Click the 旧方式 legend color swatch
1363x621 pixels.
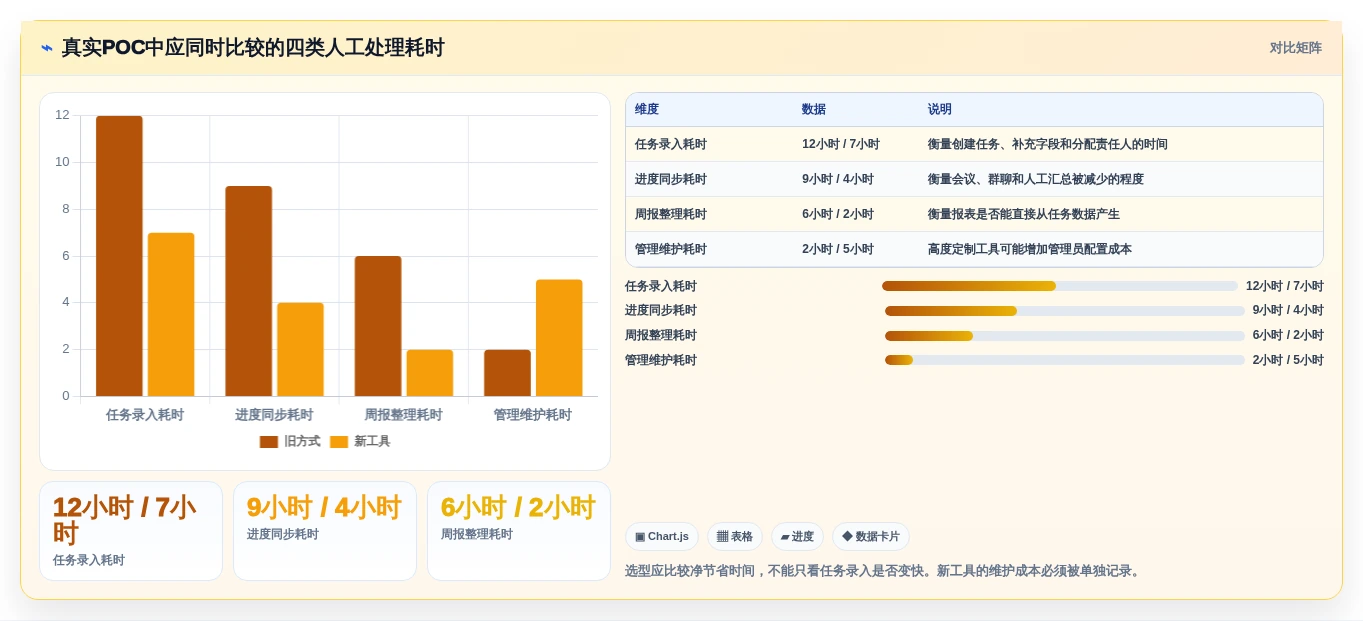(269, 442)
